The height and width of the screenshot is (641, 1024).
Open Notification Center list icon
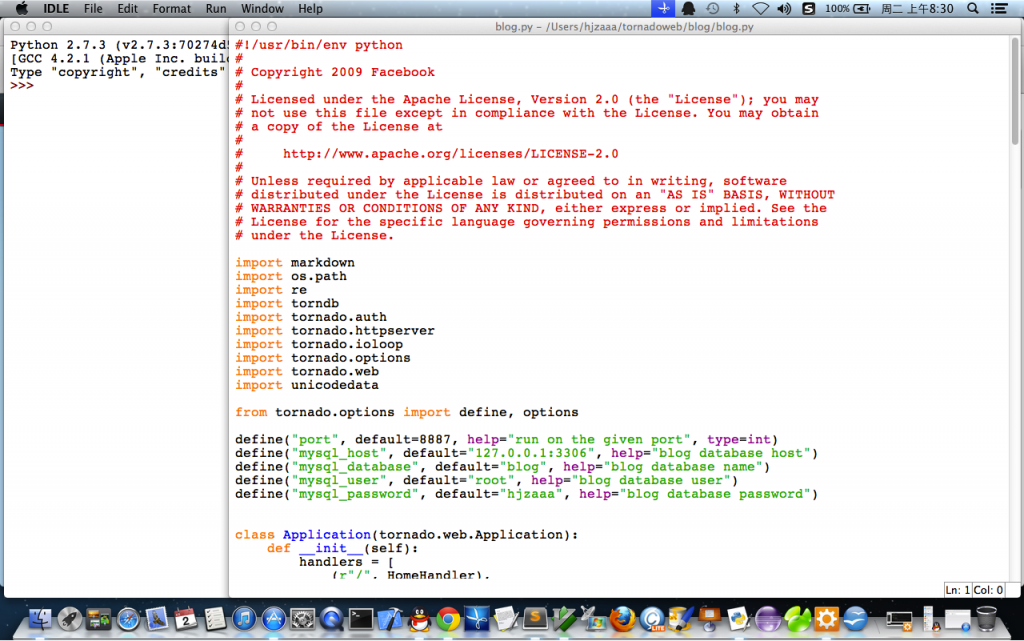click(x=999, y=8)
